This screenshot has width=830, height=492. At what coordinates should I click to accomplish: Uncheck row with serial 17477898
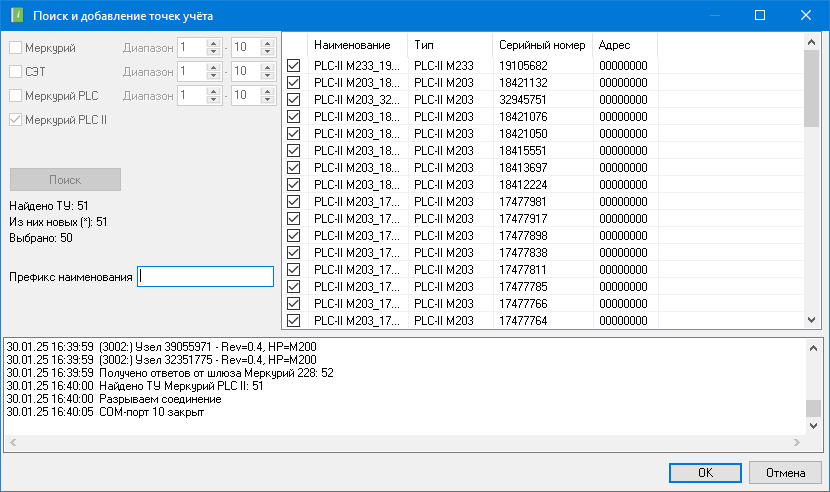293,236
